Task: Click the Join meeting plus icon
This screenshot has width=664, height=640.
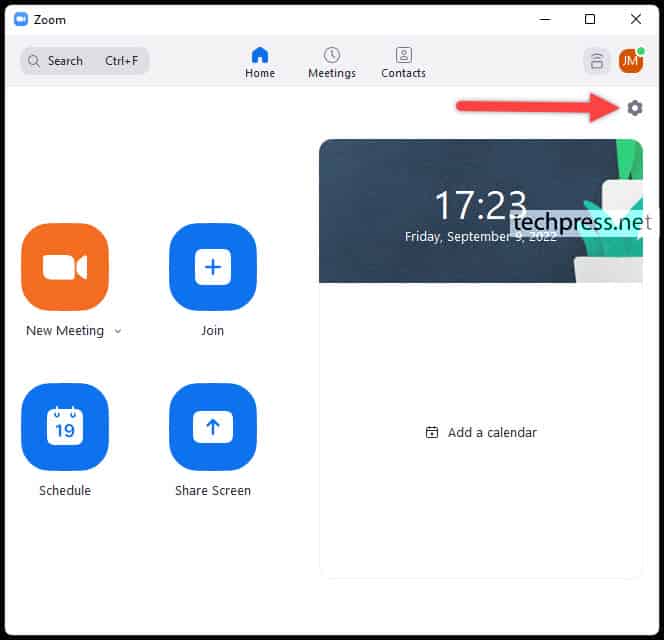Action: pyautogui.click(x=213, y=267)
